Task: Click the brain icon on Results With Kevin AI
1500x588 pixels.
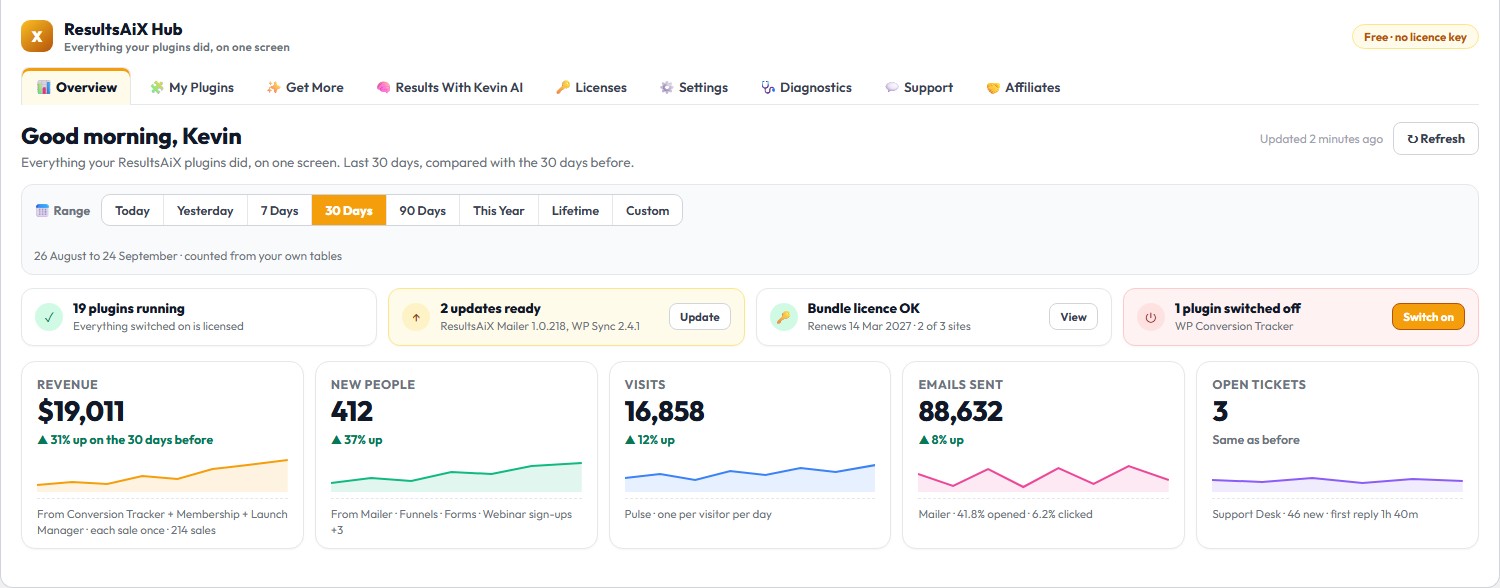Action: (383, 87)
